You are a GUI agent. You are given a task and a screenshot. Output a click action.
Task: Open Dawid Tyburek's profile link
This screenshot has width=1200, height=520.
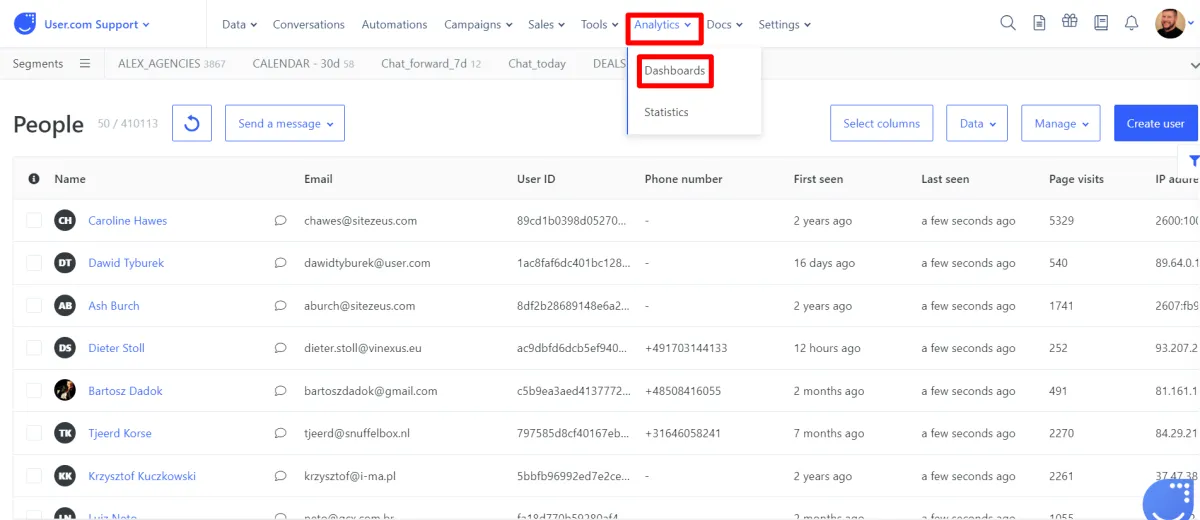point(126,263)
